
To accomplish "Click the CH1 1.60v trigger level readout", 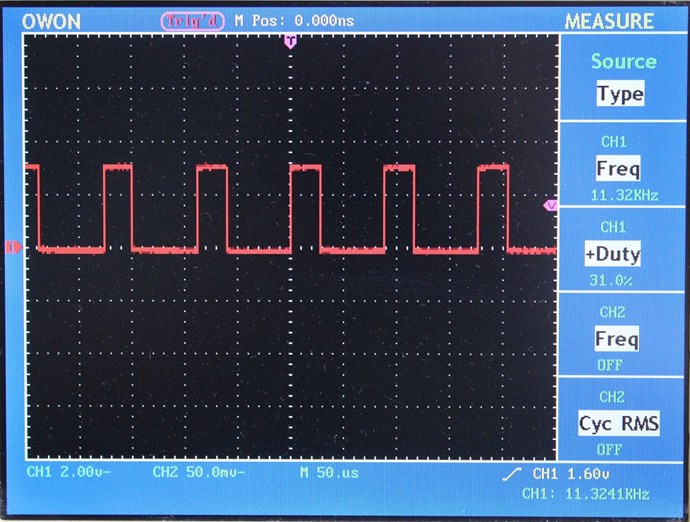I will coord(571,474).
